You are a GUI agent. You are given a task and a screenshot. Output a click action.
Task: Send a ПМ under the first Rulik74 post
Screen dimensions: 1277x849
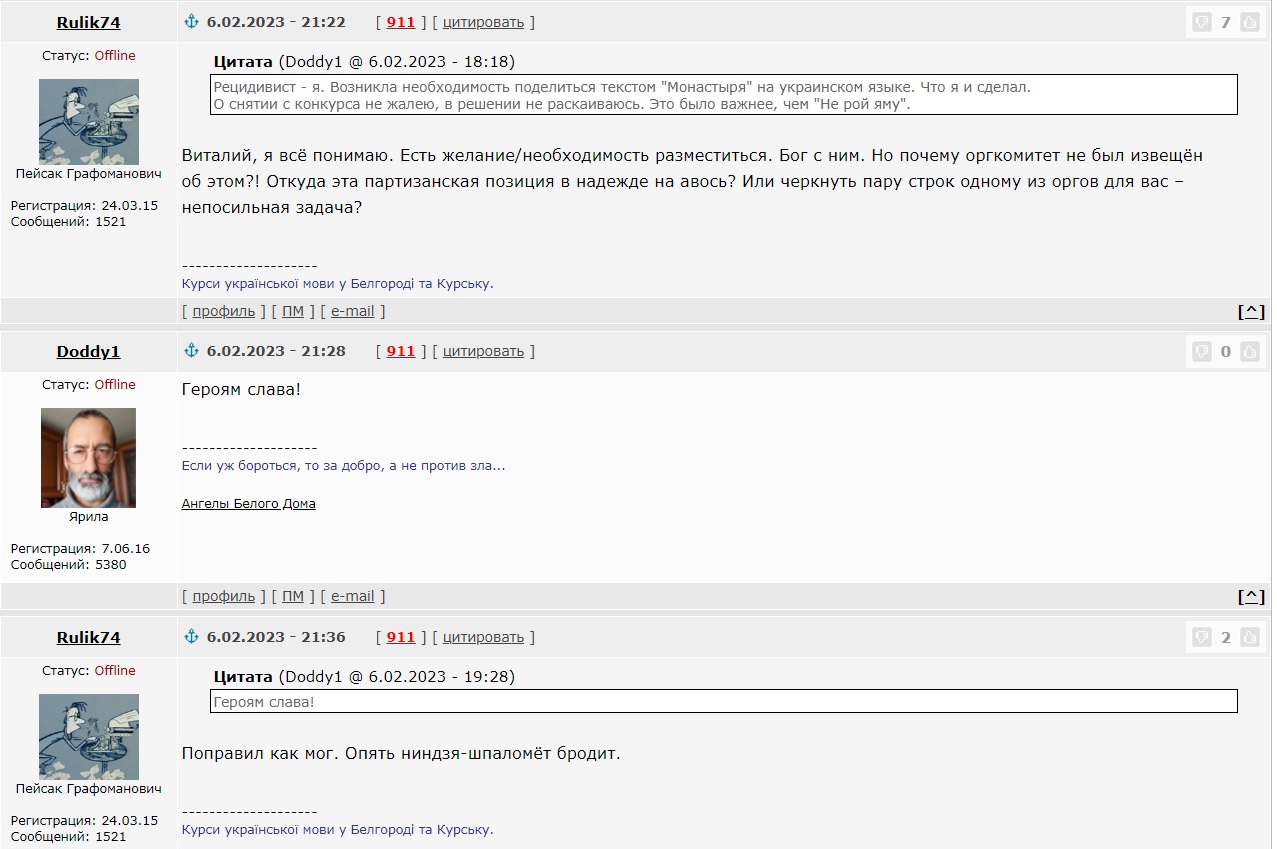pos(292,311)
